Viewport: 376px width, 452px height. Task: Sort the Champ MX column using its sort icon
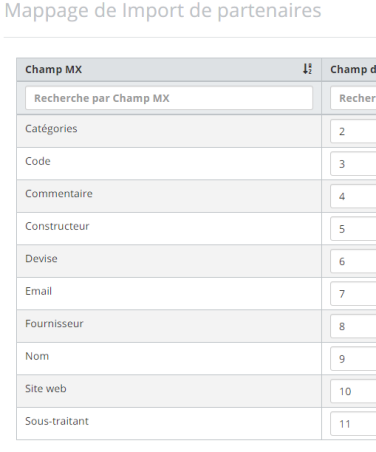click(x=307, y=69)
